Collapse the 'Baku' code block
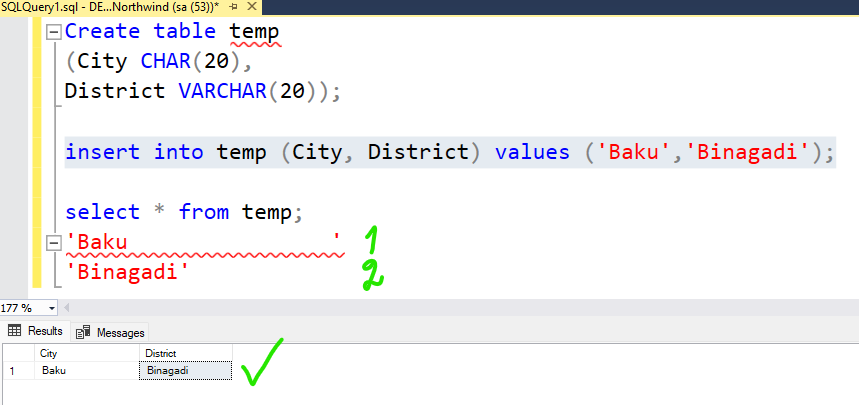Screen dimensions: 859x405 pos(53,243)
